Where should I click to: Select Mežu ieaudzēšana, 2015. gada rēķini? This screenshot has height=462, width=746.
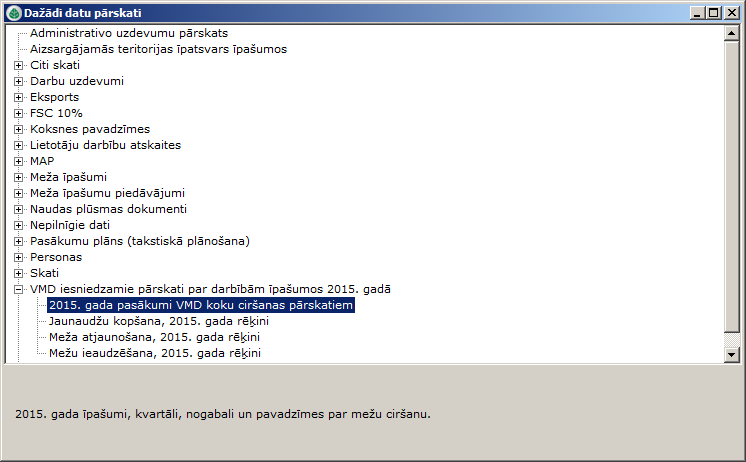click(x=154, y=353)
